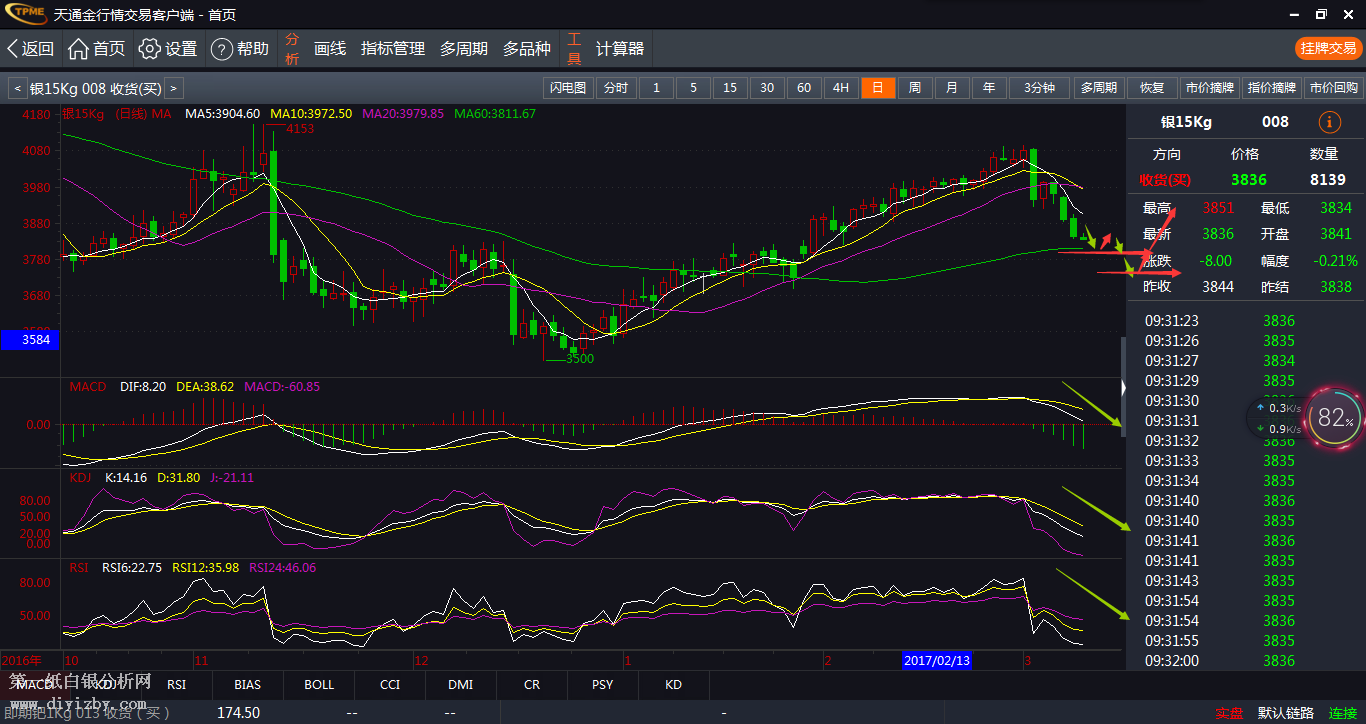Switch to next instrument with > arrow
1366x724 pixels.
click(174, 88)
